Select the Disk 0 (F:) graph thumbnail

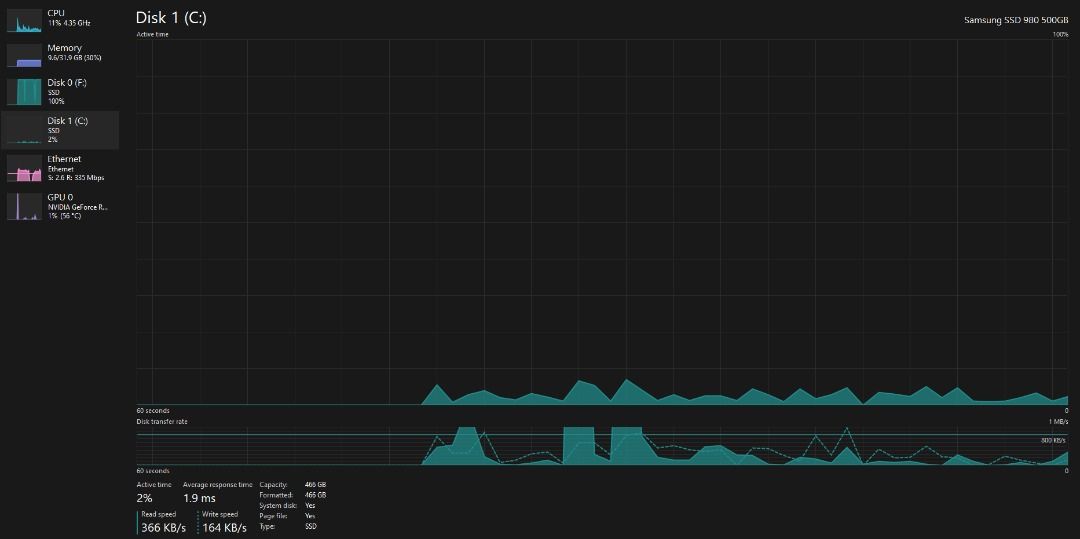pos(24,92)
